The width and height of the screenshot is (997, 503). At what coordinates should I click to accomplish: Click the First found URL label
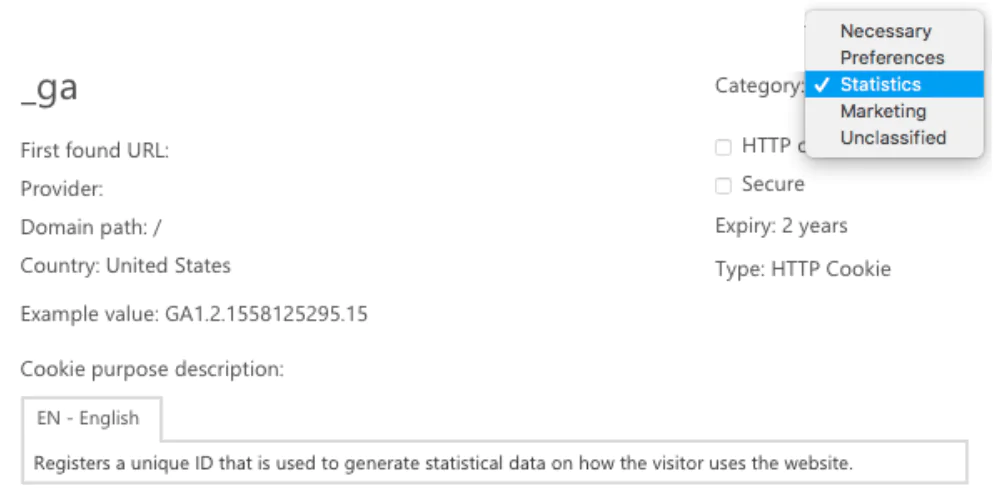[95, 151]
